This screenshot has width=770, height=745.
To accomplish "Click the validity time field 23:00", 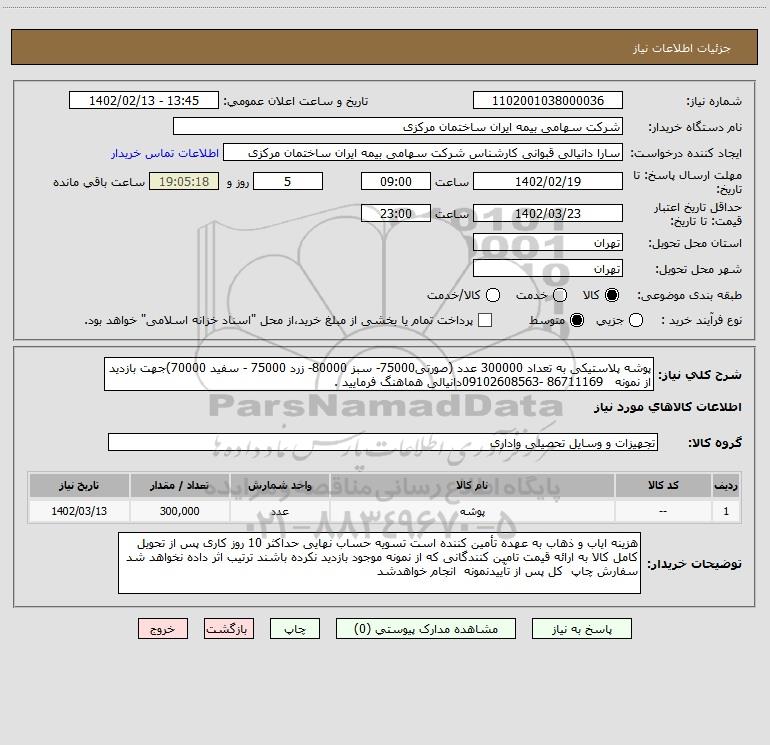I will [x=396, y=214].
